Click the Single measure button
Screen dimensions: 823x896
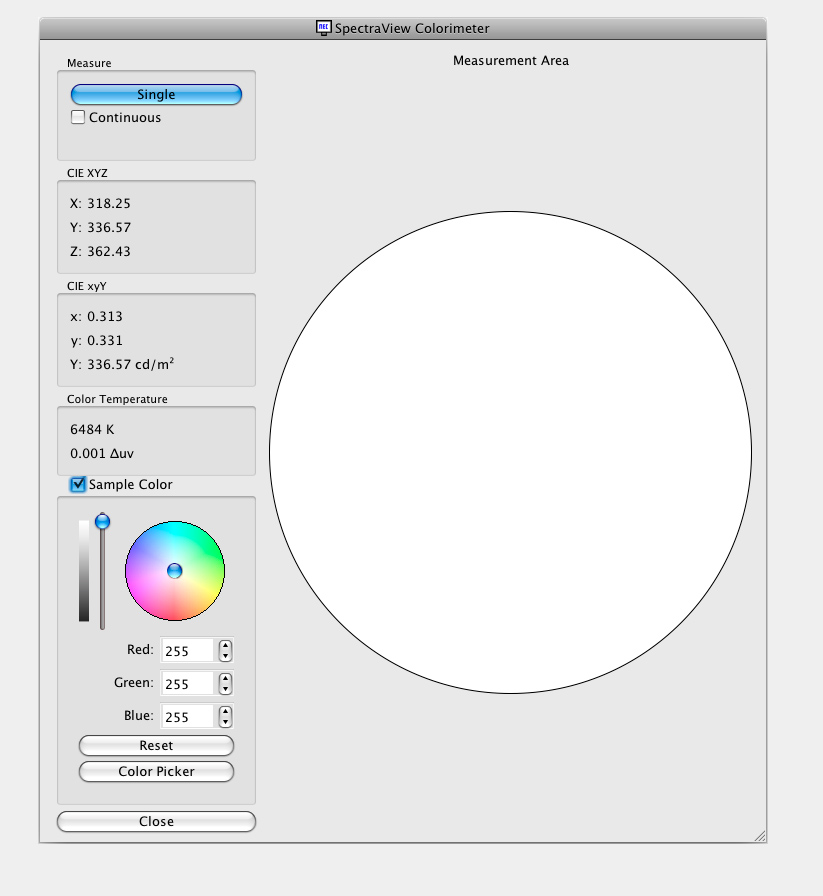point(156,94)
